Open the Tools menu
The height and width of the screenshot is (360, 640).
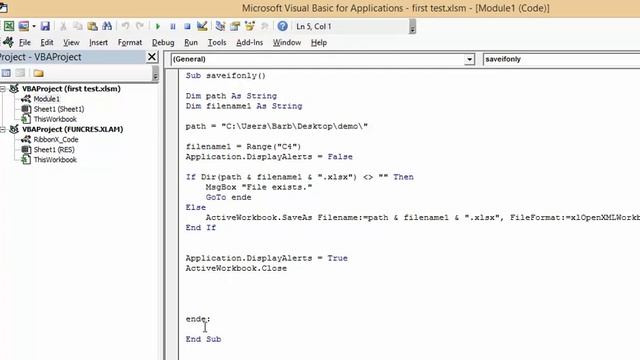click(217, 42)
